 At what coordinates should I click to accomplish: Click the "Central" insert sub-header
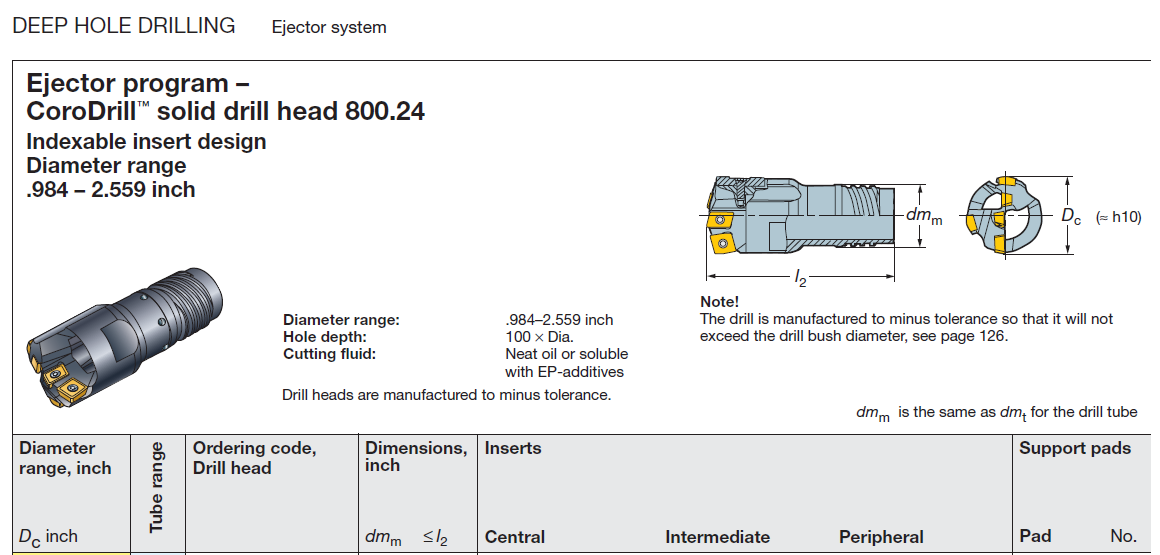tap(515, 537)
